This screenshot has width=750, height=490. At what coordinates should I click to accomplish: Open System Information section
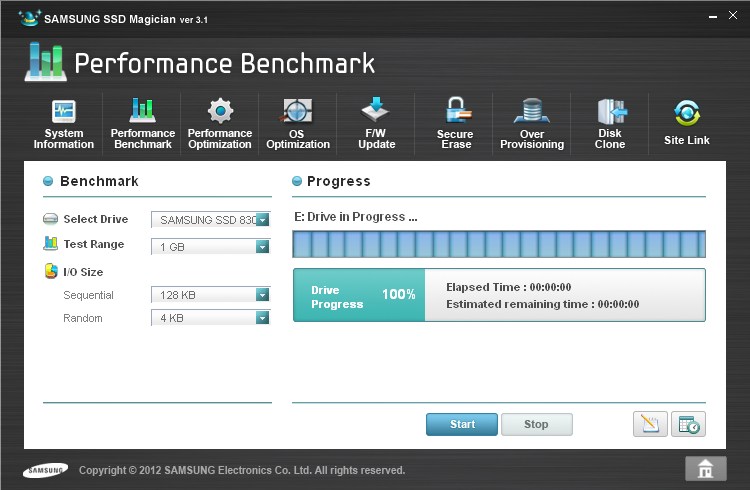click(64, 123)
